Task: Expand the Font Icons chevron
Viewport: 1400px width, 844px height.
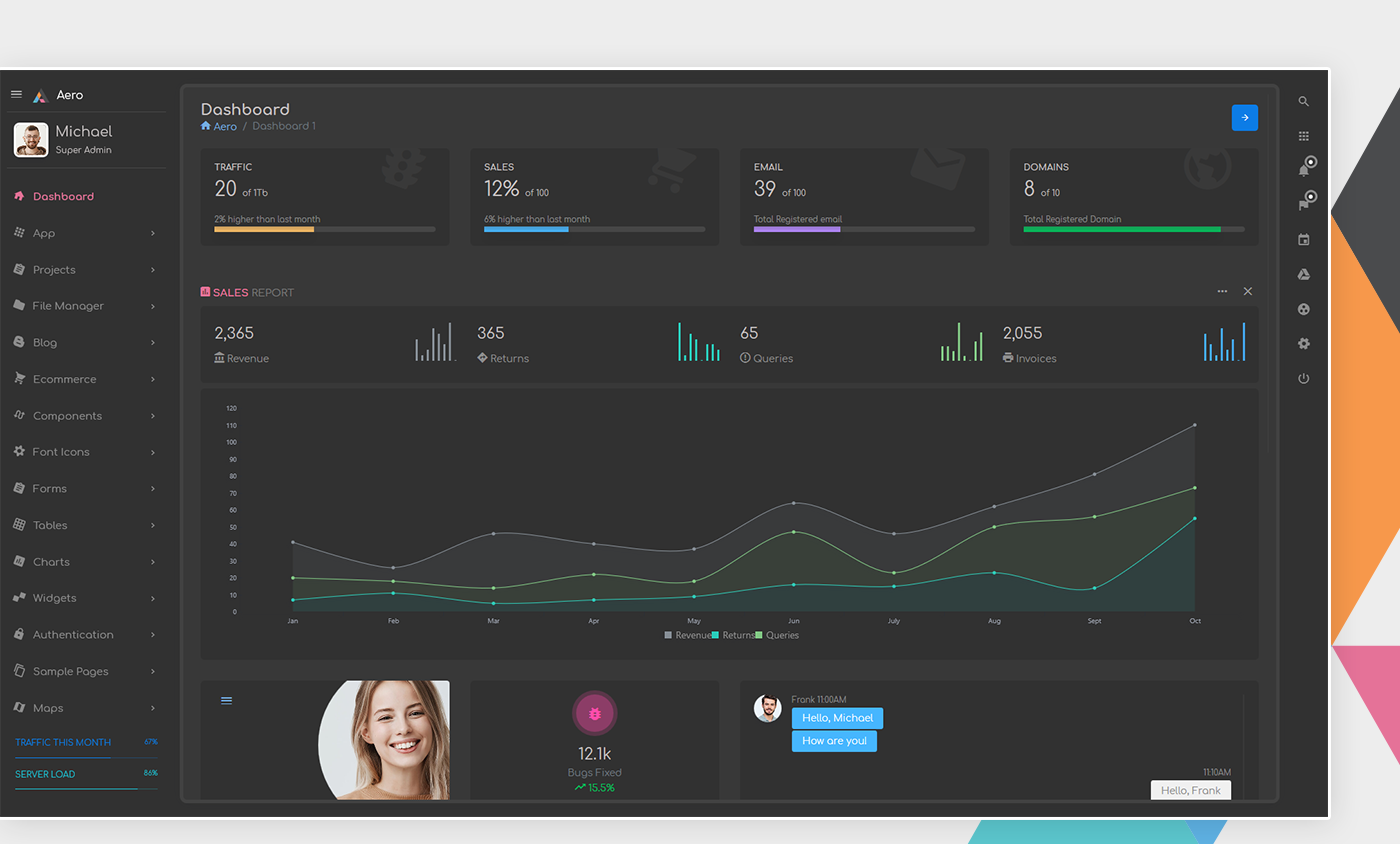Action: [153, 452]
